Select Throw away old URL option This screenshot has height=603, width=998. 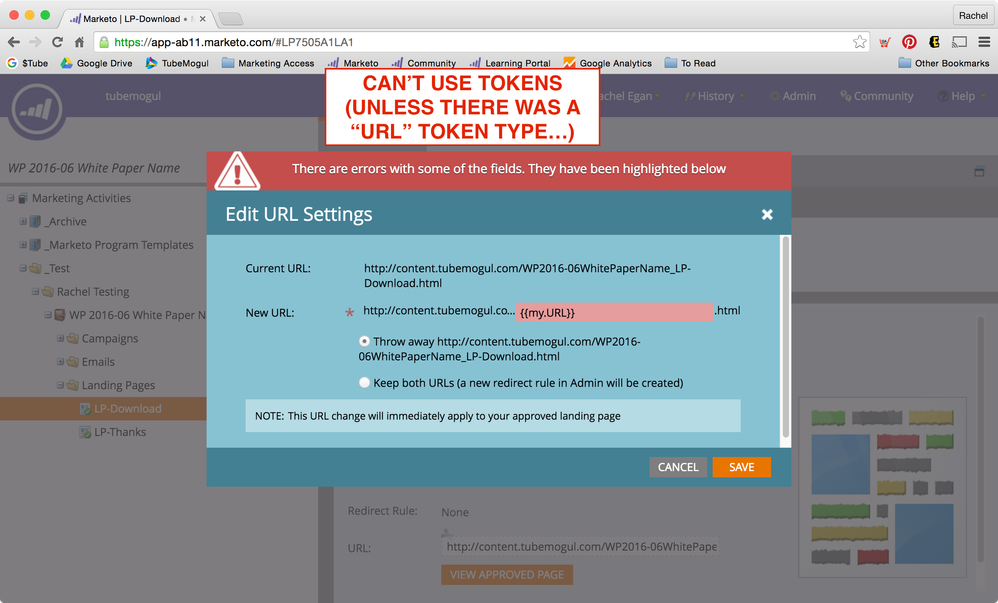pyautogui.click(x=364, y=341)
